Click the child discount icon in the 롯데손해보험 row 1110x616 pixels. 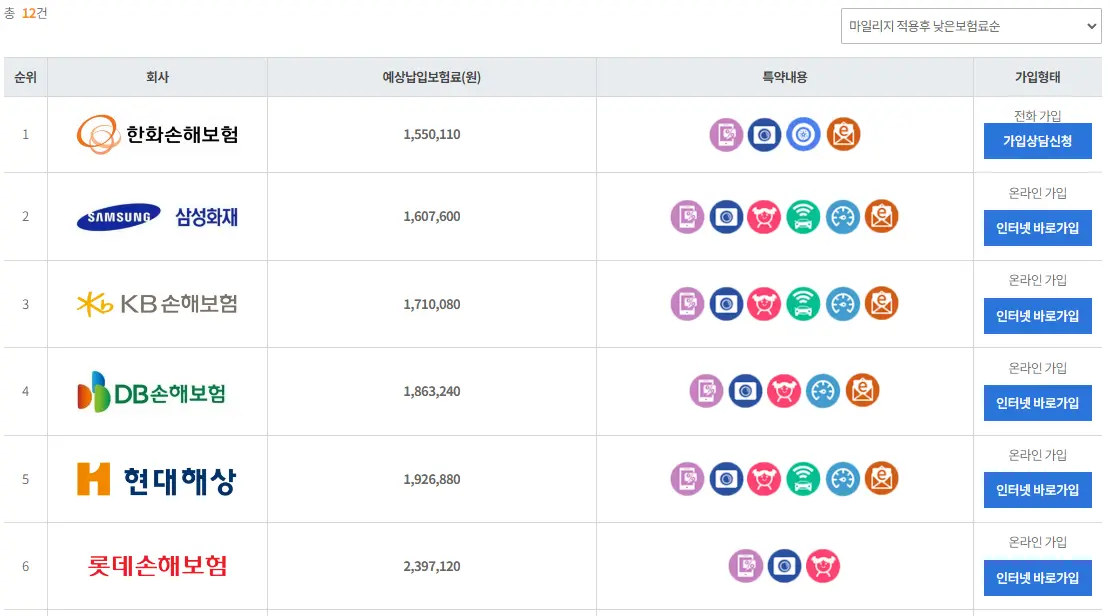(823, 566)
